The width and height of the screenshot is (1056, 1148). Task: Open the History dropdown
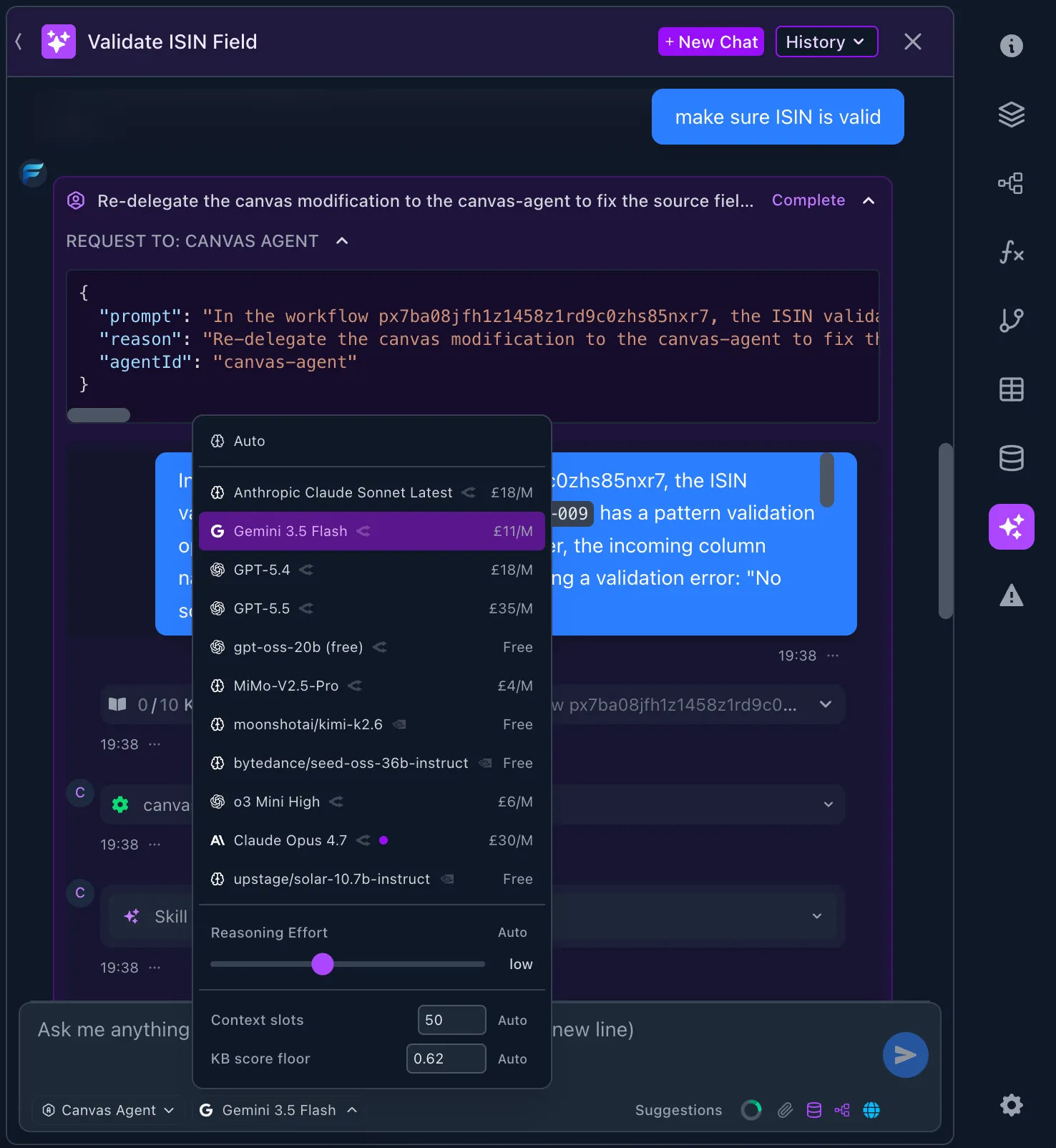pos(826,42)
